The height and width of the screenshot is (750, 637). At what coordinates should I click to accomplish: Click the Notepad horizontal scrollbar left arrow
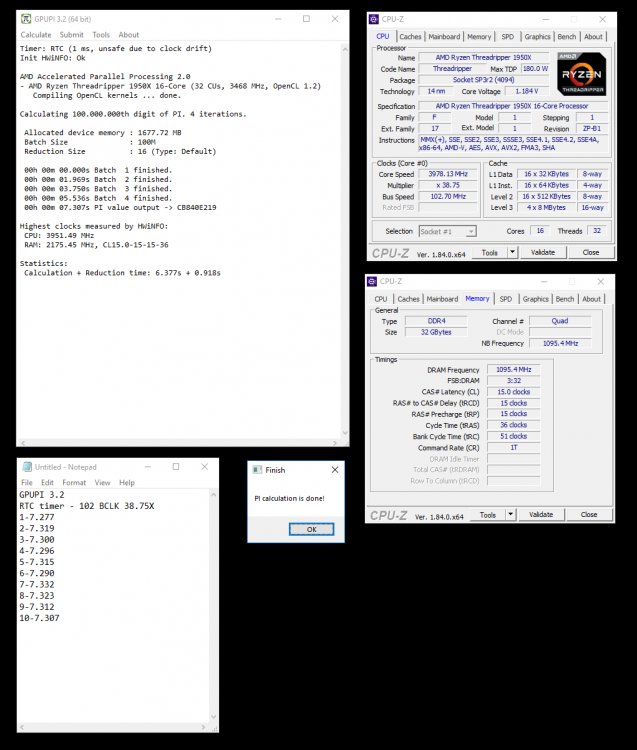tap(22, 728)
